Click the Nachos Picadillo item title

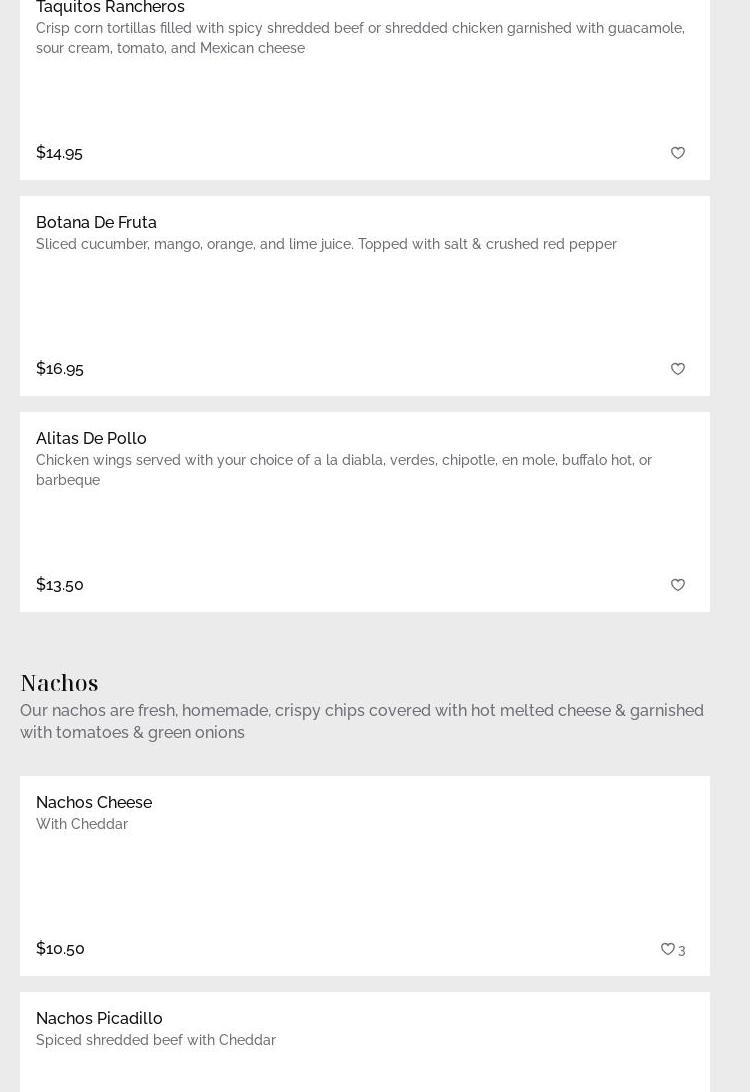pos(99,1018)
